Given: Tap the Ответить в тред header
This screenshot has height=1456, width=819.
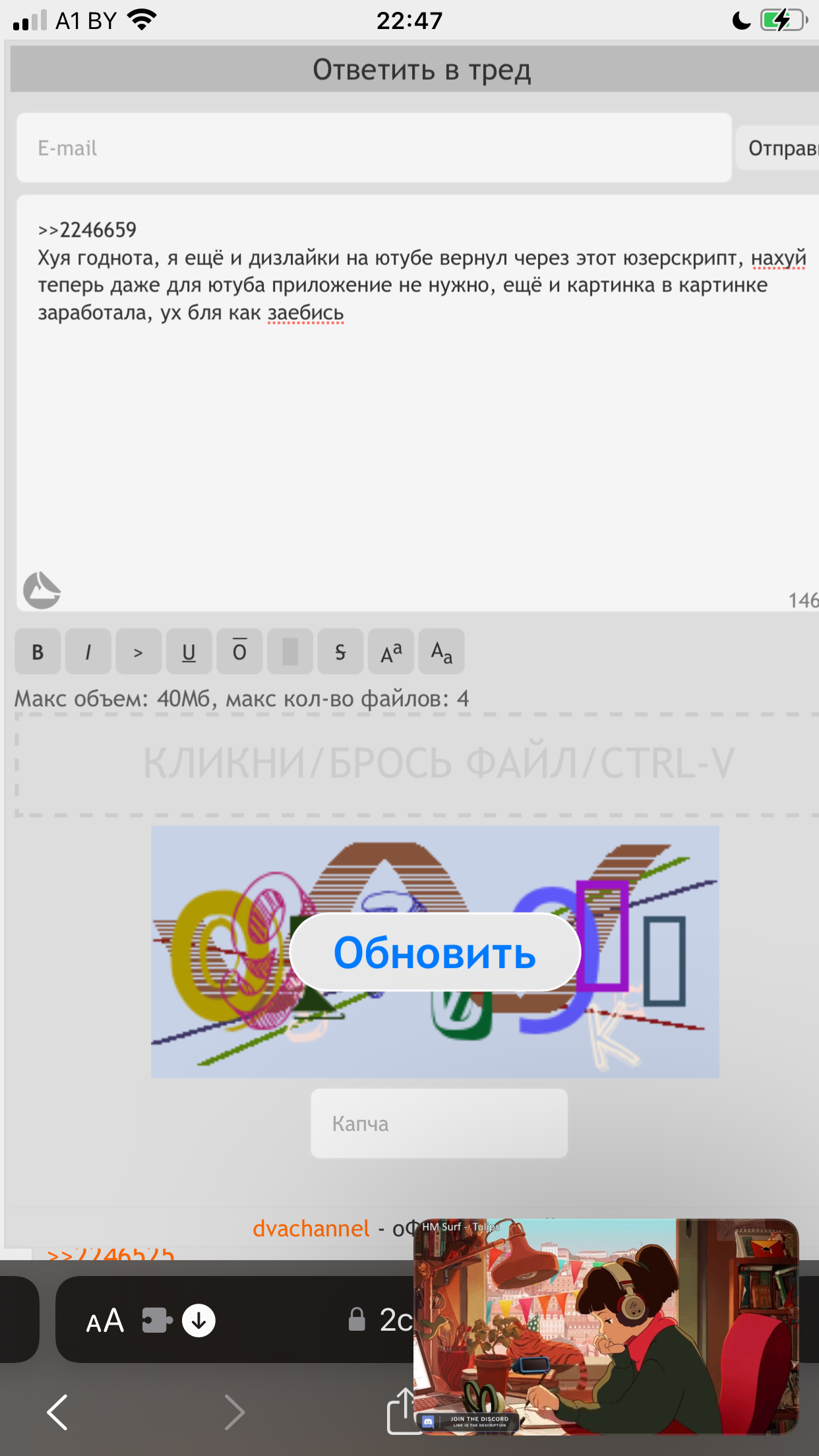Looking at the screenshot, I should coord(421,69).
